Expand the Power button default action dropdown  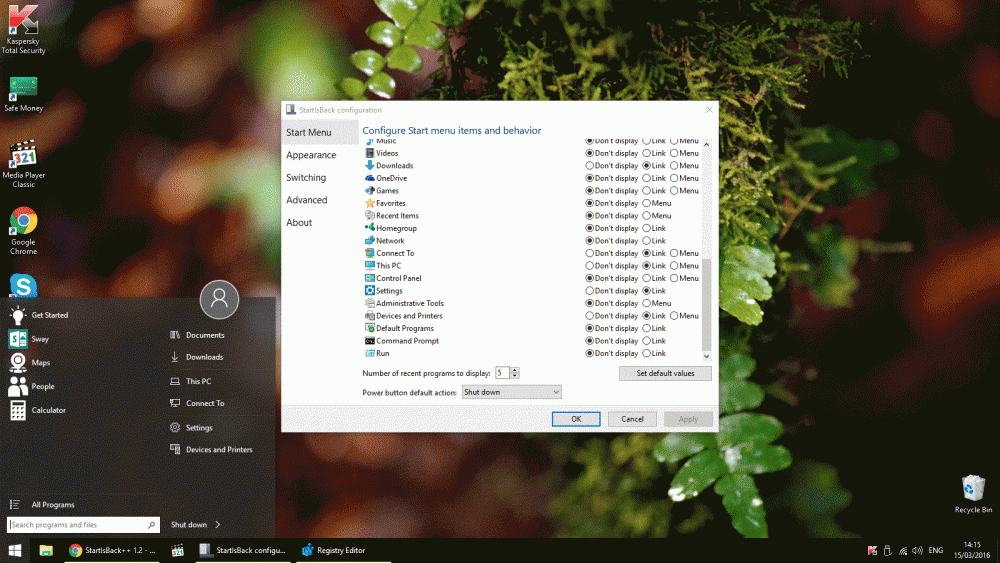[x=511, y=392]
